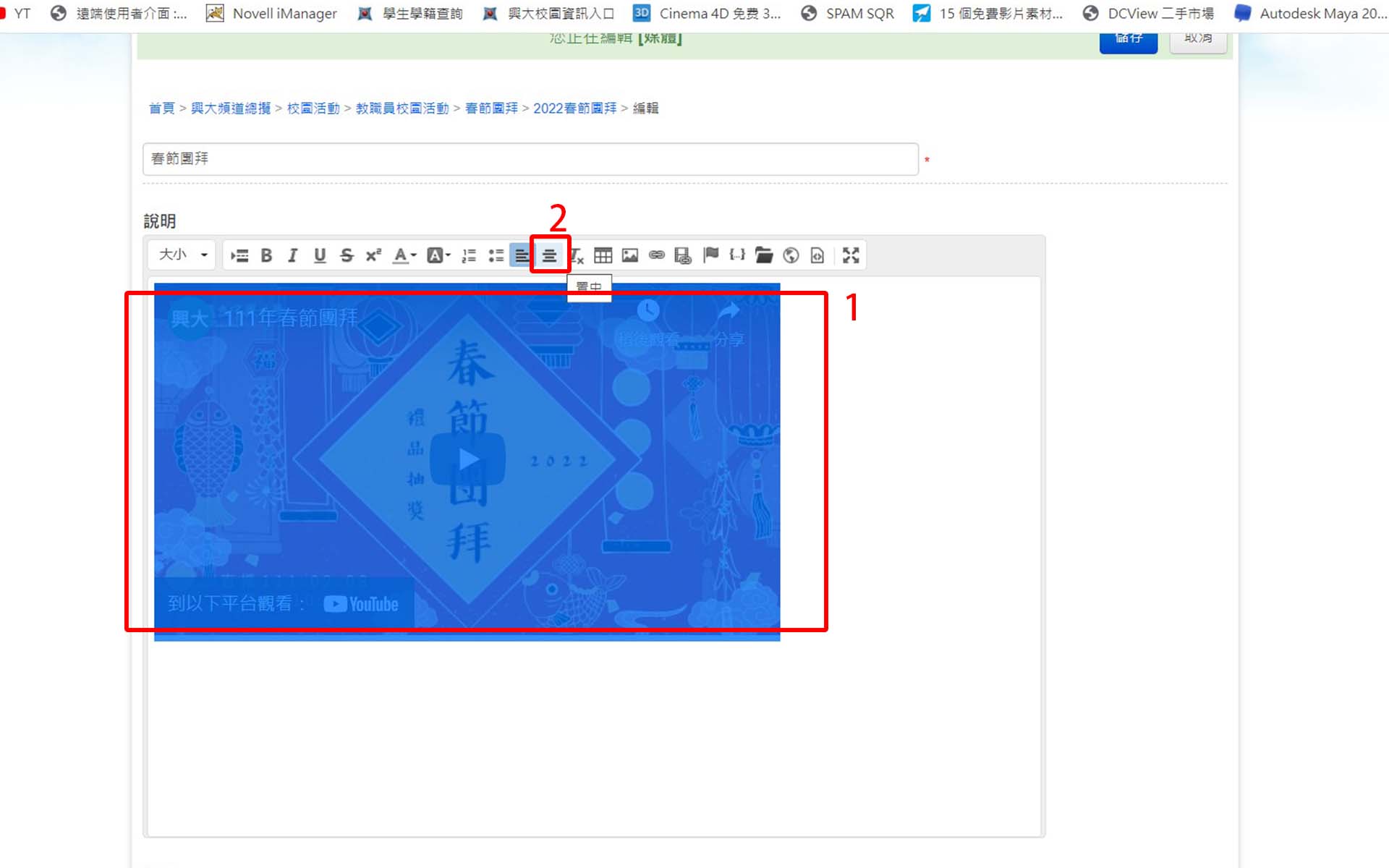The image size is (1389, 868).
Task: Toggle italic formatting
Action: 293,255
